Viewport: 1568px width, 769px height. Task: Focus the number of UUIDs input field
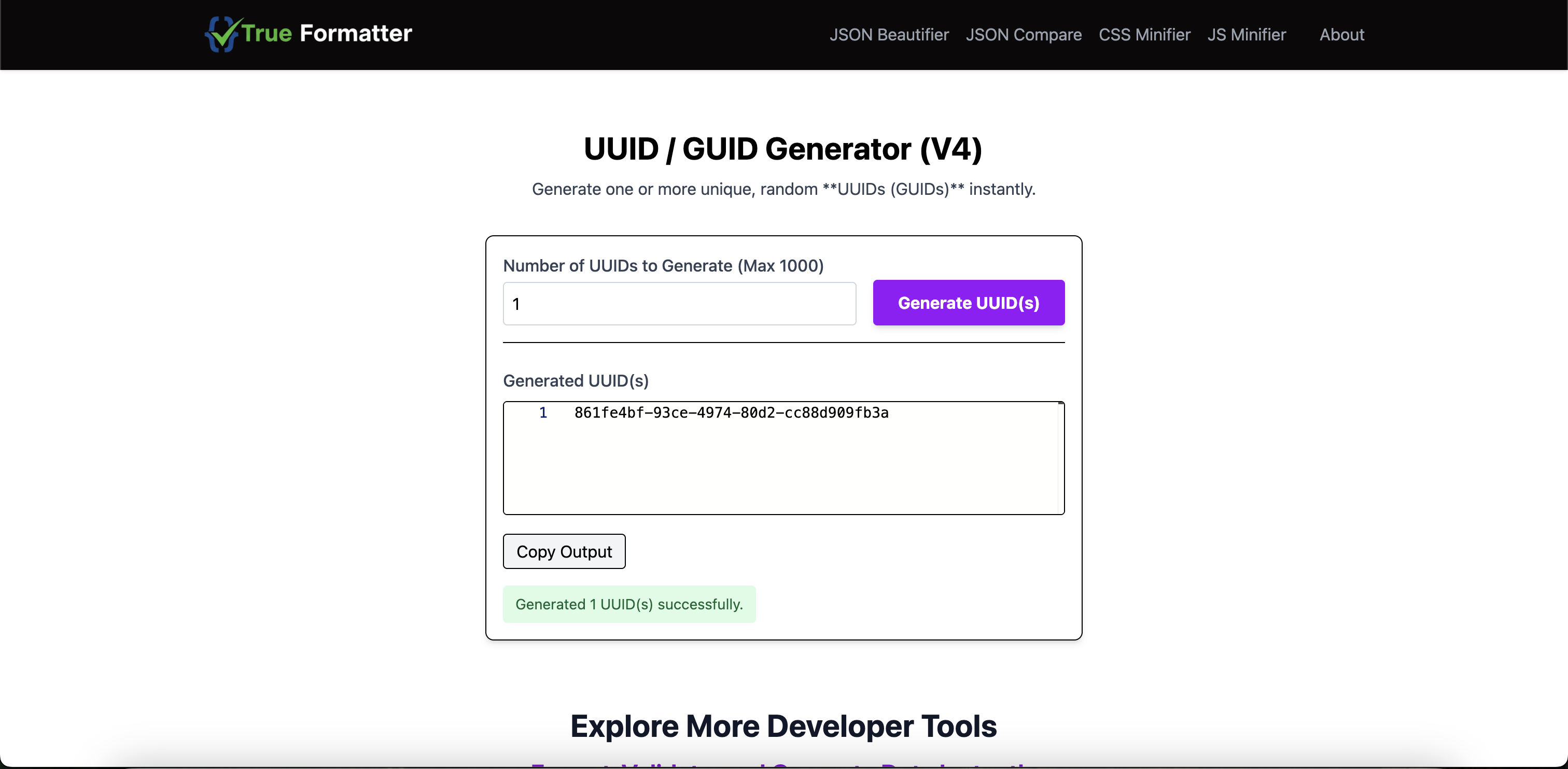pos(679,304)
